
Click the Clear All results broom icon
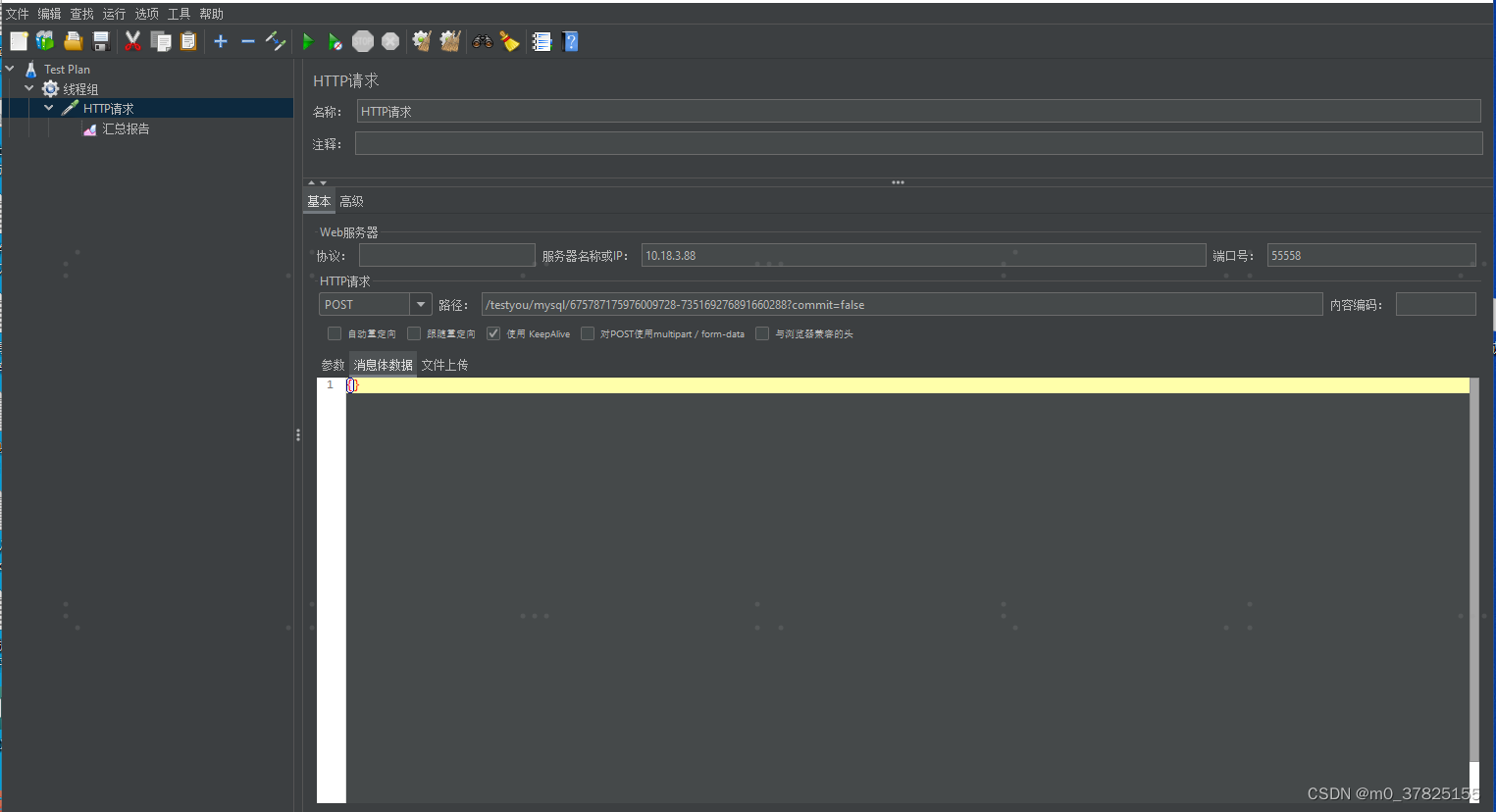click(449, 41)
